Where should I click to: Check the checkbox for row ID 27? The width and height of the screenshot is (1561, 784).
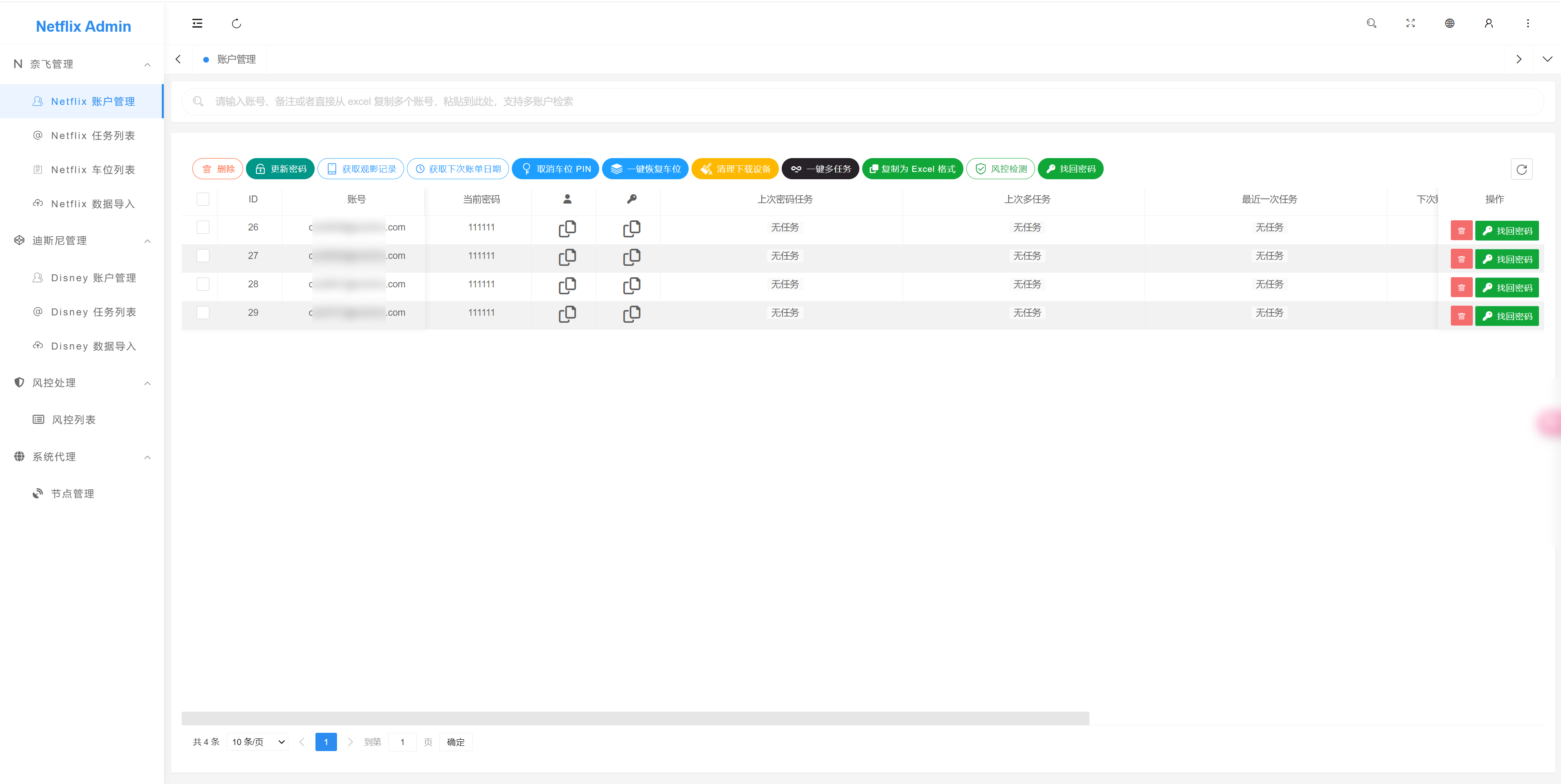click(x=203, y=256)
